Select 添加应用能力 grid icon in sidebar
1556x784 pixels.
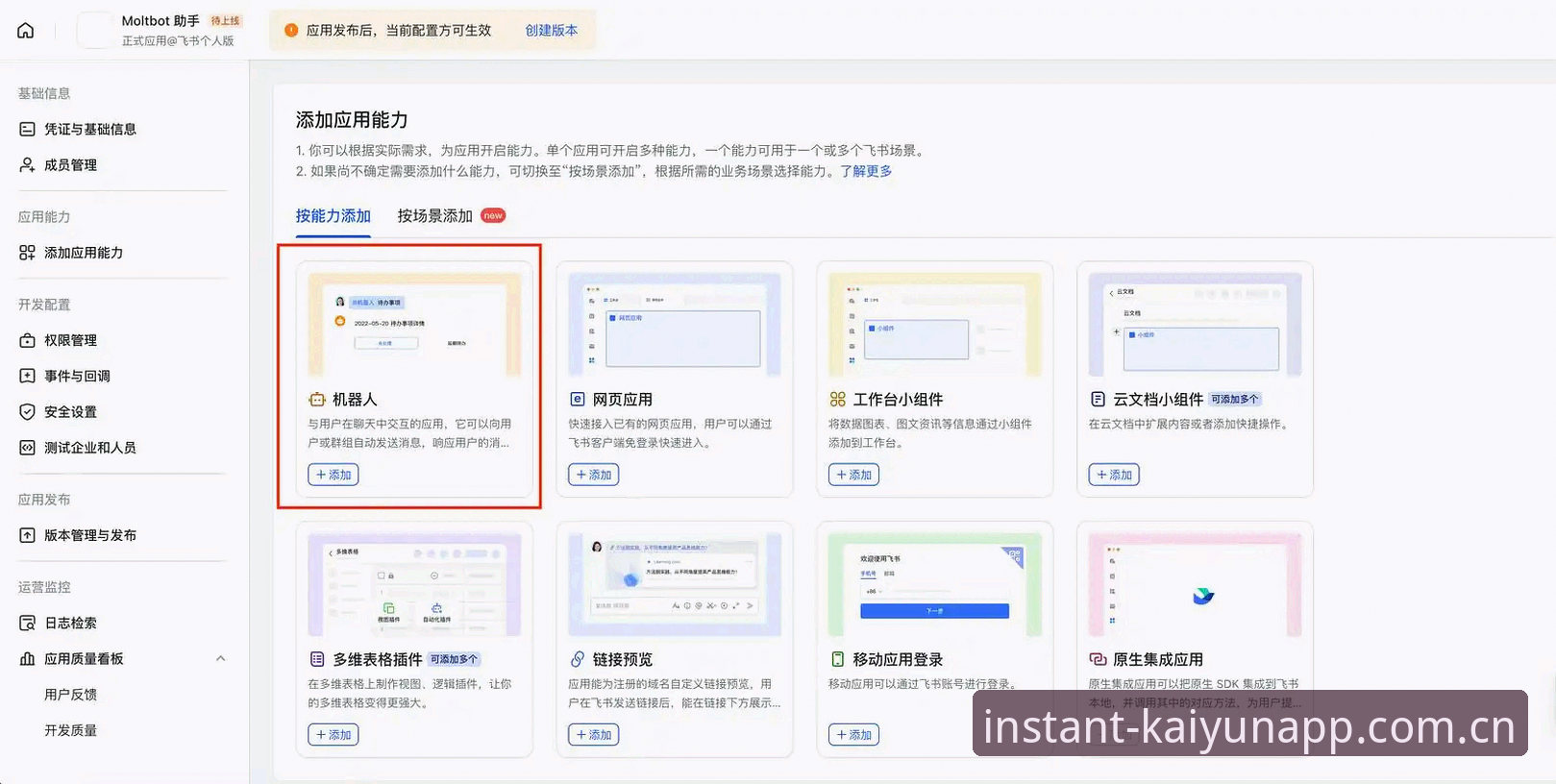click(27, 253)
